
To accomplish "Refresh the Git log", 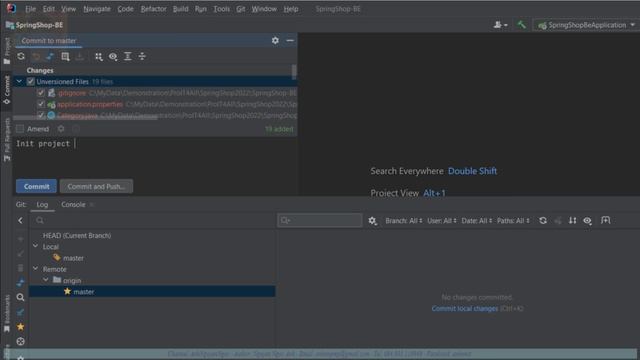I will click(543, 220).
